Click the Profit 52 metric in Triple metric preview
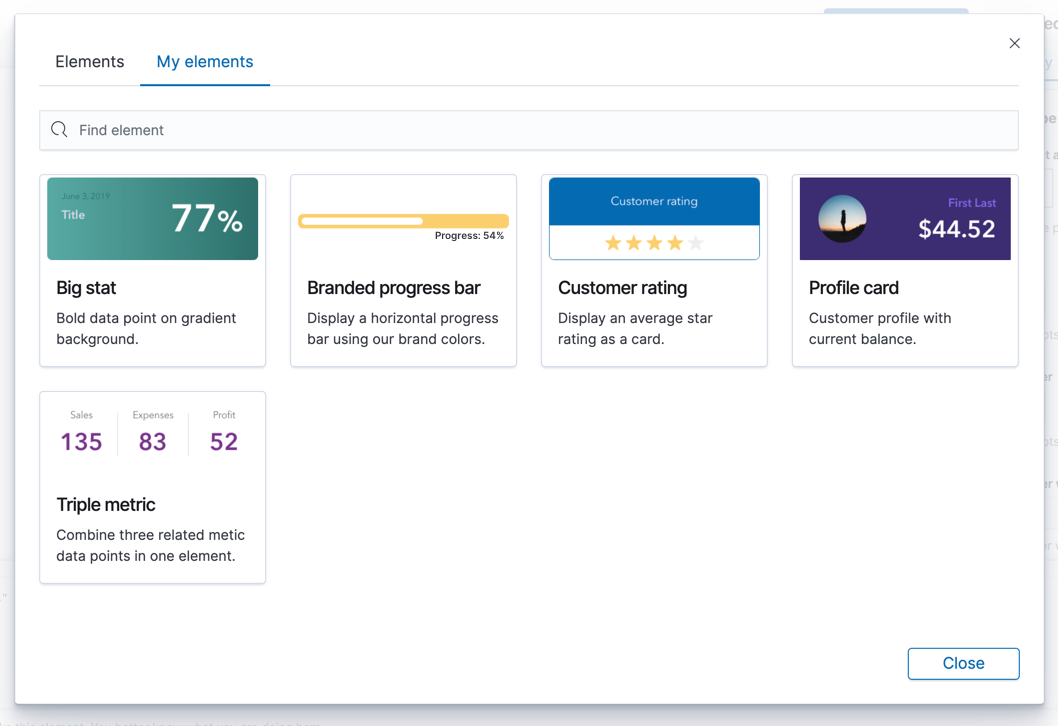The width and height of the screenshot is (1058, 726). [x=224, y=432]
